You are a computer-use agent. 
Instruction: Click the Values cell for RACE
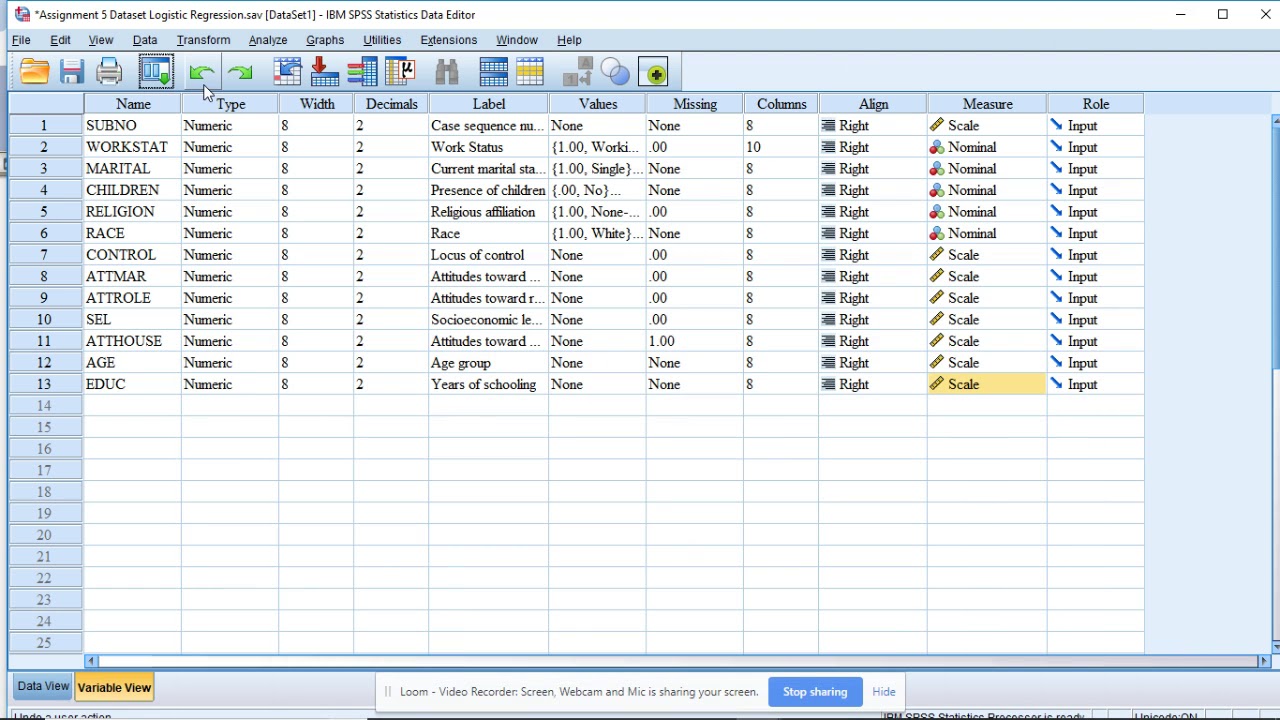coord(598,233)
